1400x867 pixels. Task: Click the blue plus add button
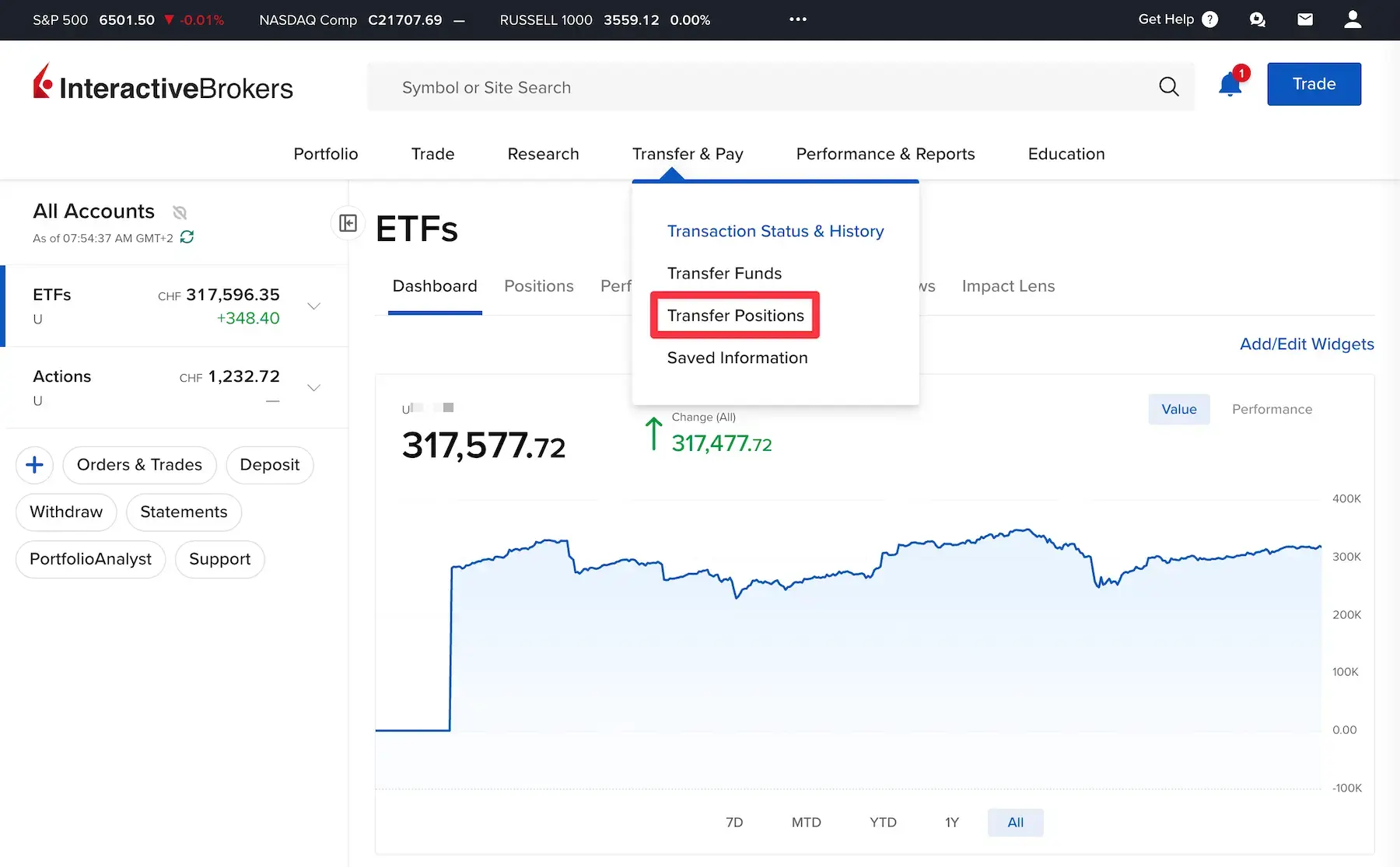pos(34,465)
